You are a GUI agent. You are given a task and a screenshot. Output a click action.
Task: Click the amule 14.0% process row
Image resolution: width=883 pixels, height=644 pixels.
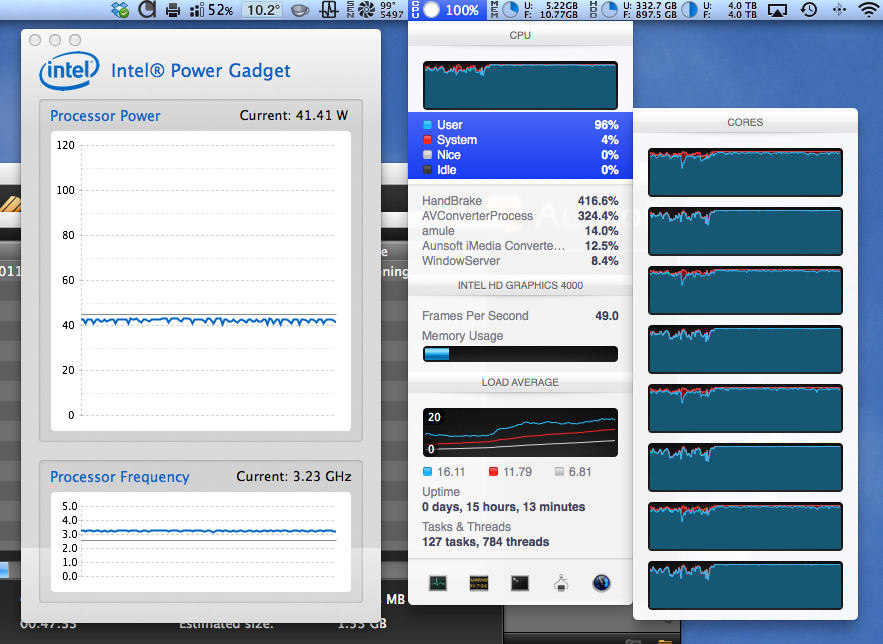[520, 231]
